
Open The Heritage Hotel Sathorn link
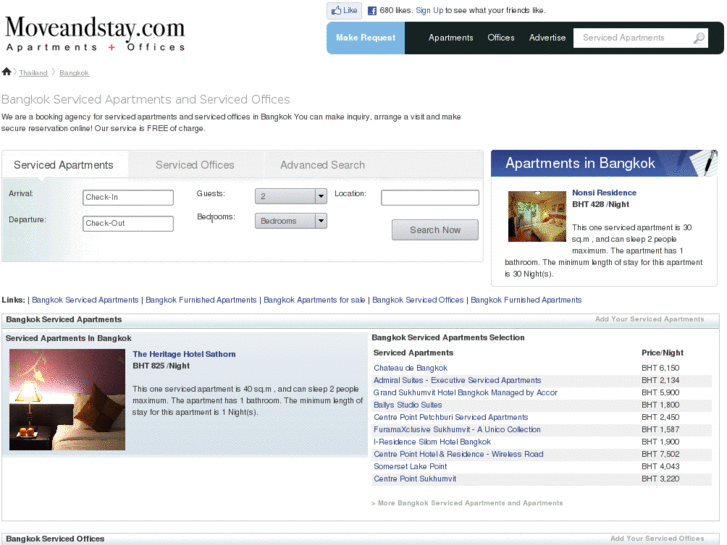click(184, 354)
